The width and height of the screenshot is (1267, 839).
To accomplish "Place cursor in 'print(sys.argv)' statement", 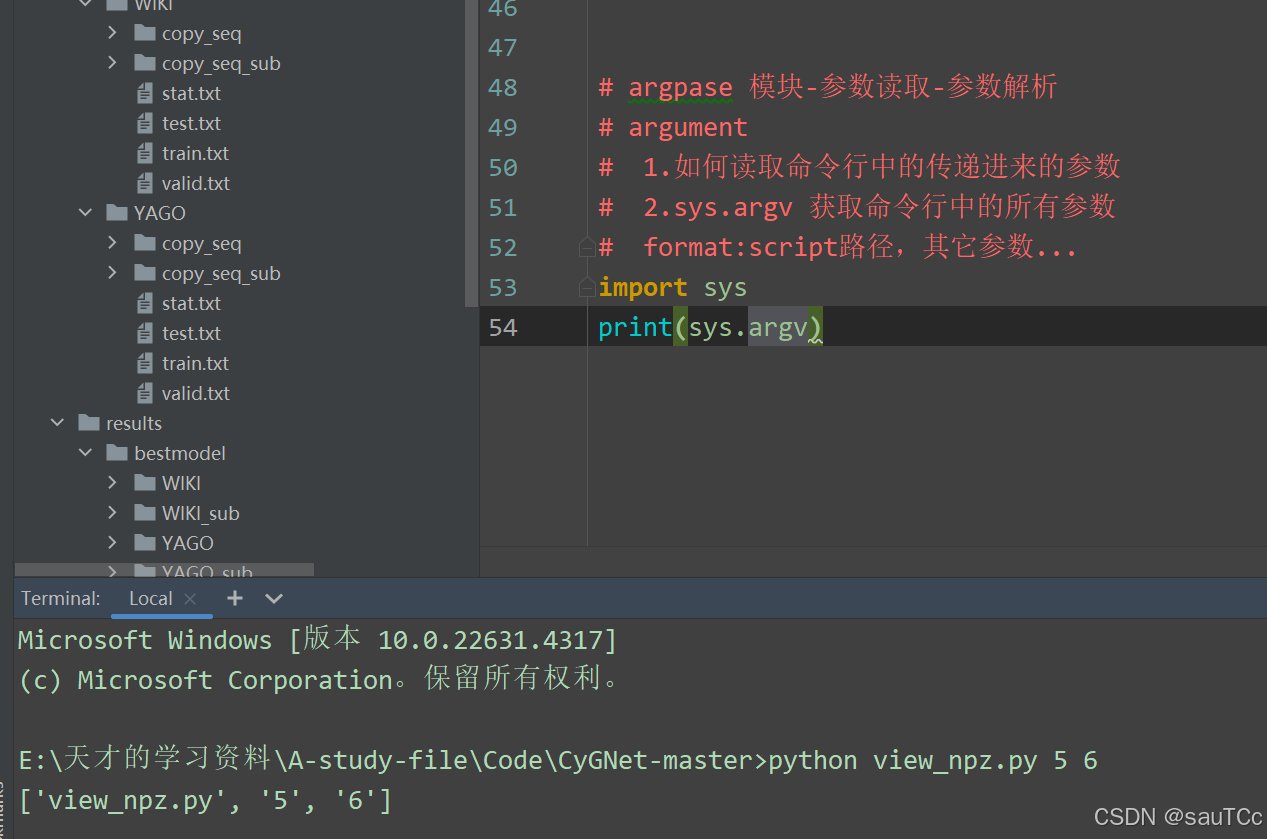I will [x=710, y=327].
